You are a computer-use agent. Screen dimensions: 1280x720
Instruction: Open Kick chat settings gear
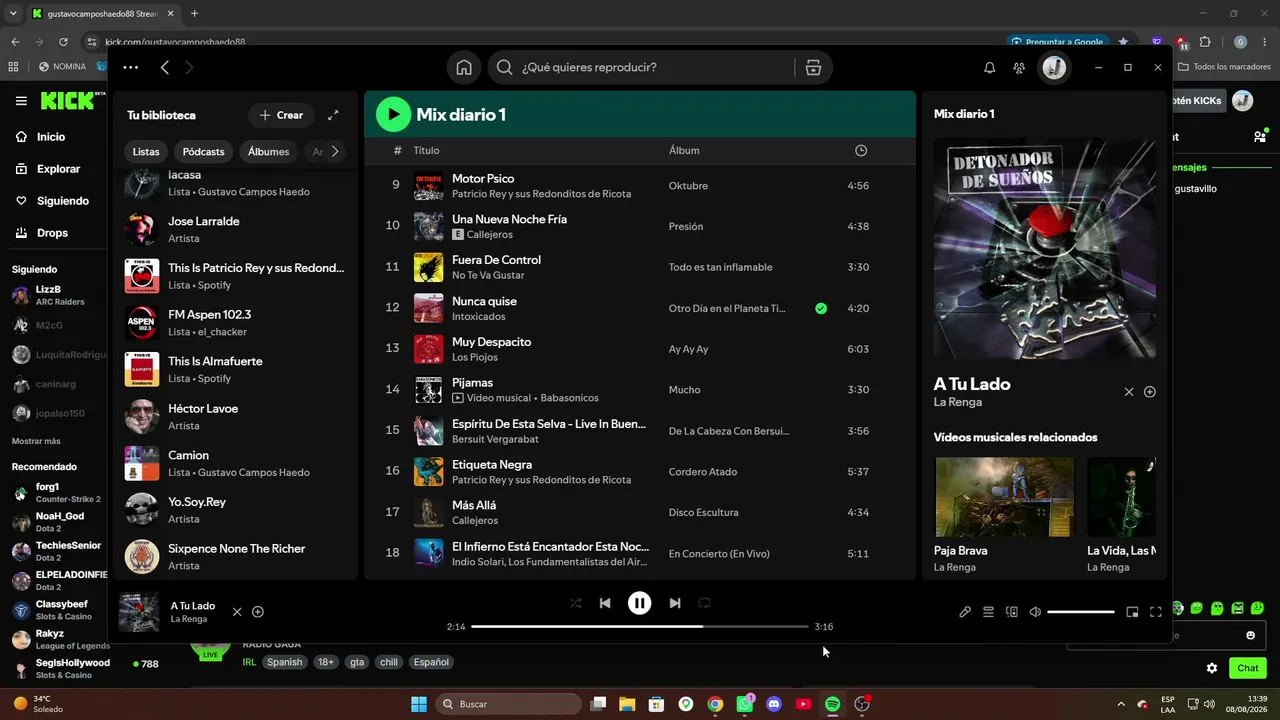[1212, 668]
